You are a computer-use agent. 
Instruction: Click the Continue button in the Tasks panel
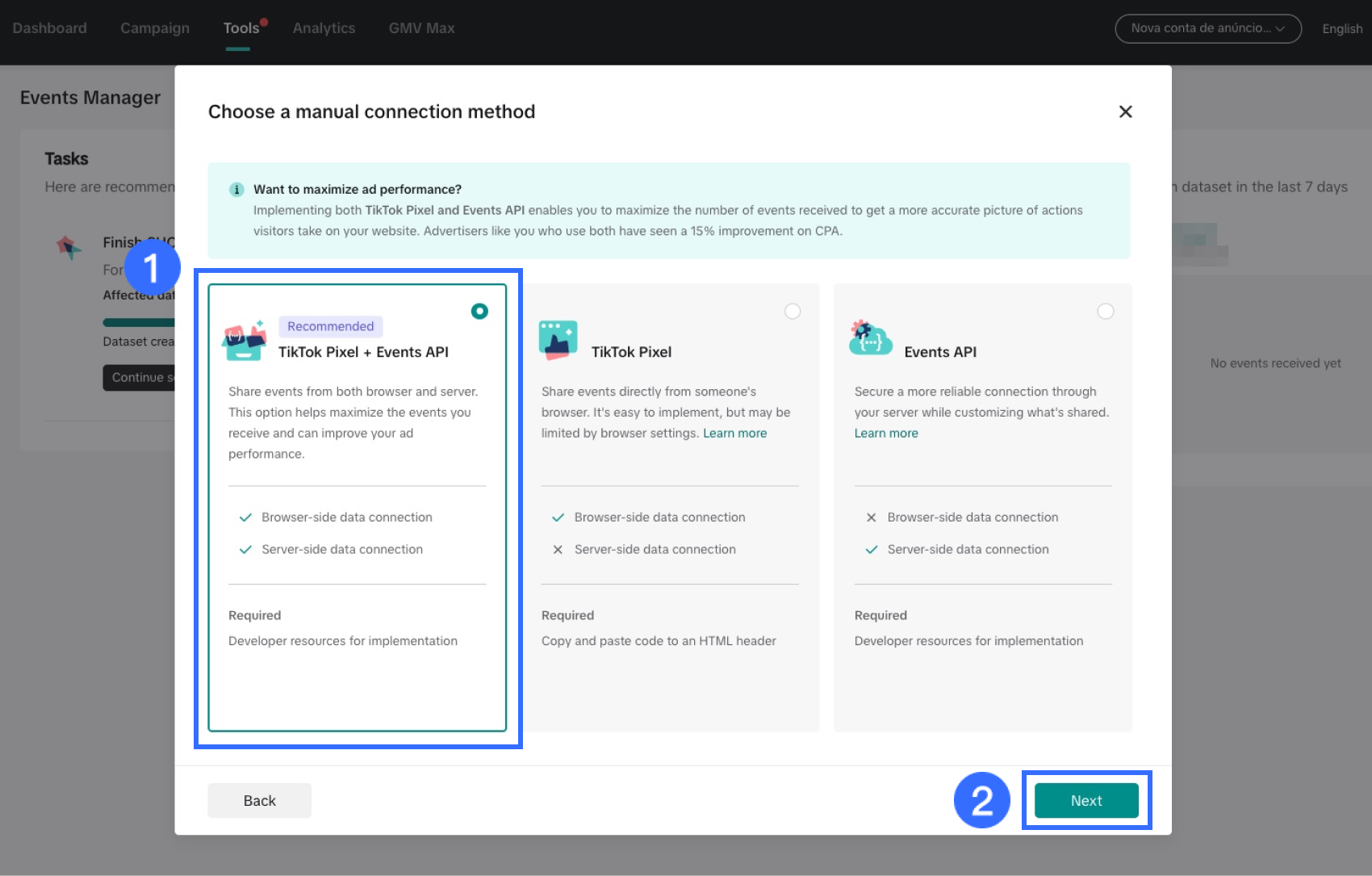139,377
